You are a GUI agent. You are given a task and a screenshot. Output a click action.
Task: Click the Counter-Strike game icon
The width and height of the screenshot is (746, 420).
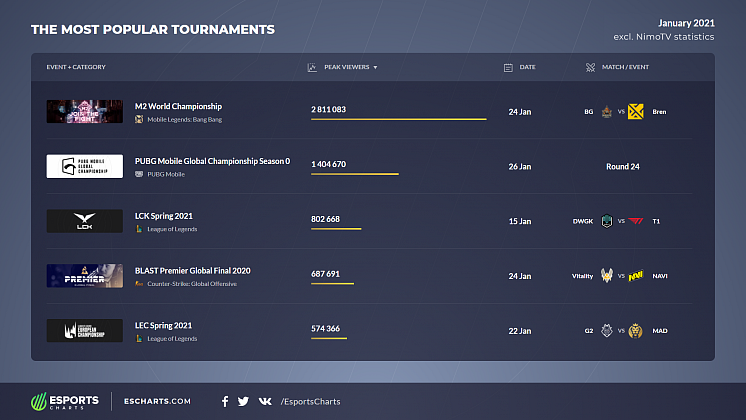(139, 284)
